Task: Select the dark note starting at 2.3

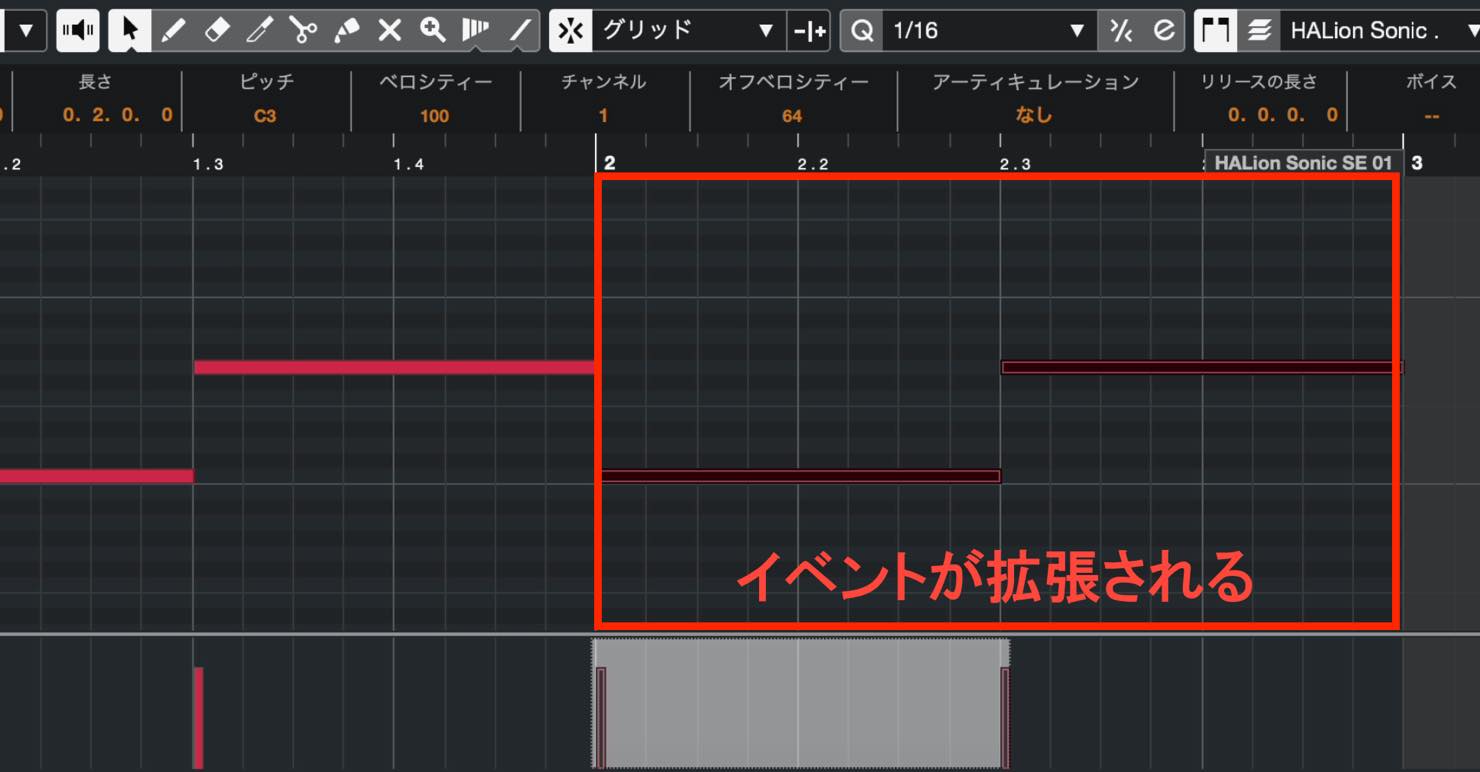Action: [x=1201, y=367]
